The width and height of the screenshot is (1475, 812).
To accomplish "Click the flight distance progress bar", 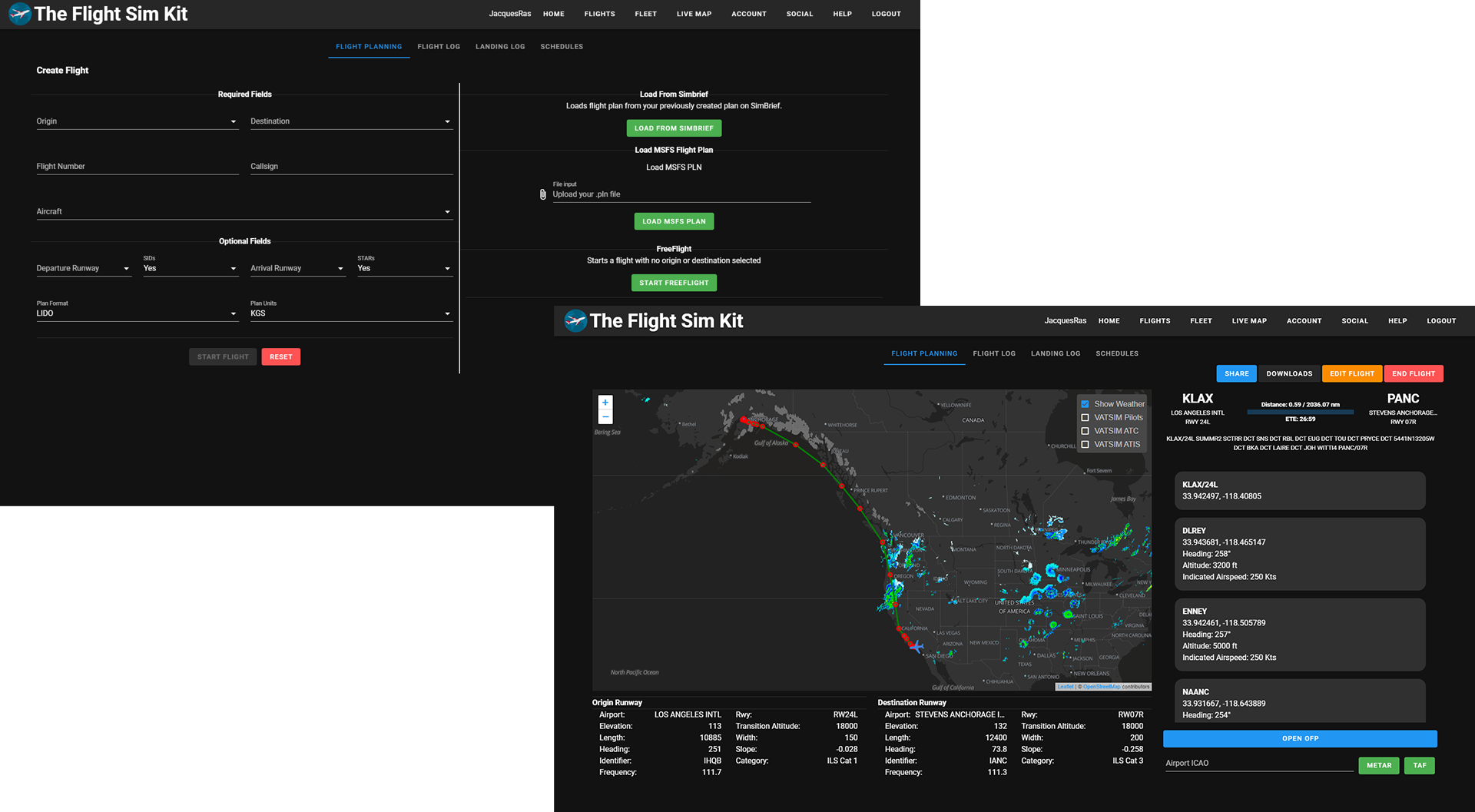I will (1300, 412).
